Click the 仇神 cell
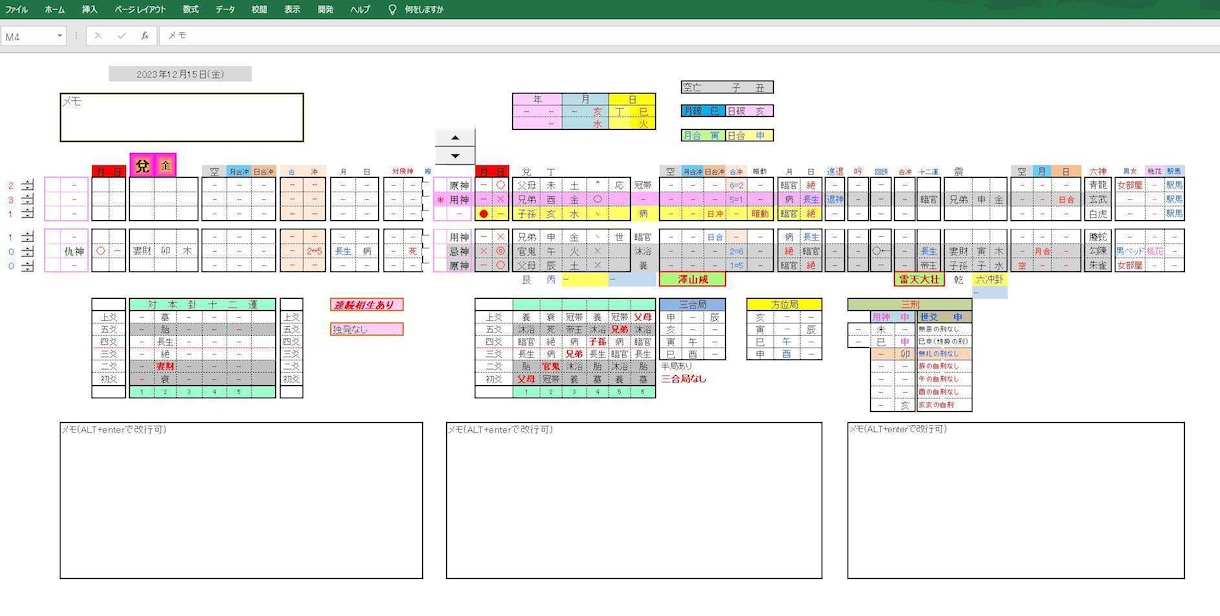Screen dimensions: 1220x616 74,252
